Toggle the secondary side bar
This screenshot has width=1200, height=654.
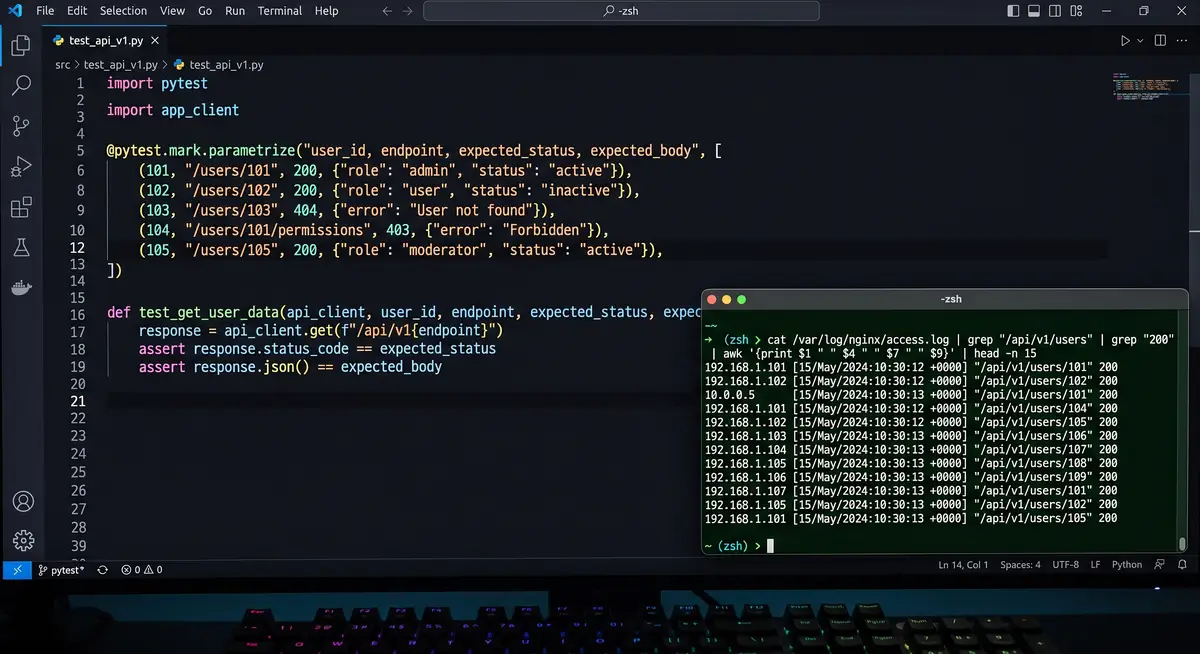point(1055,11)
